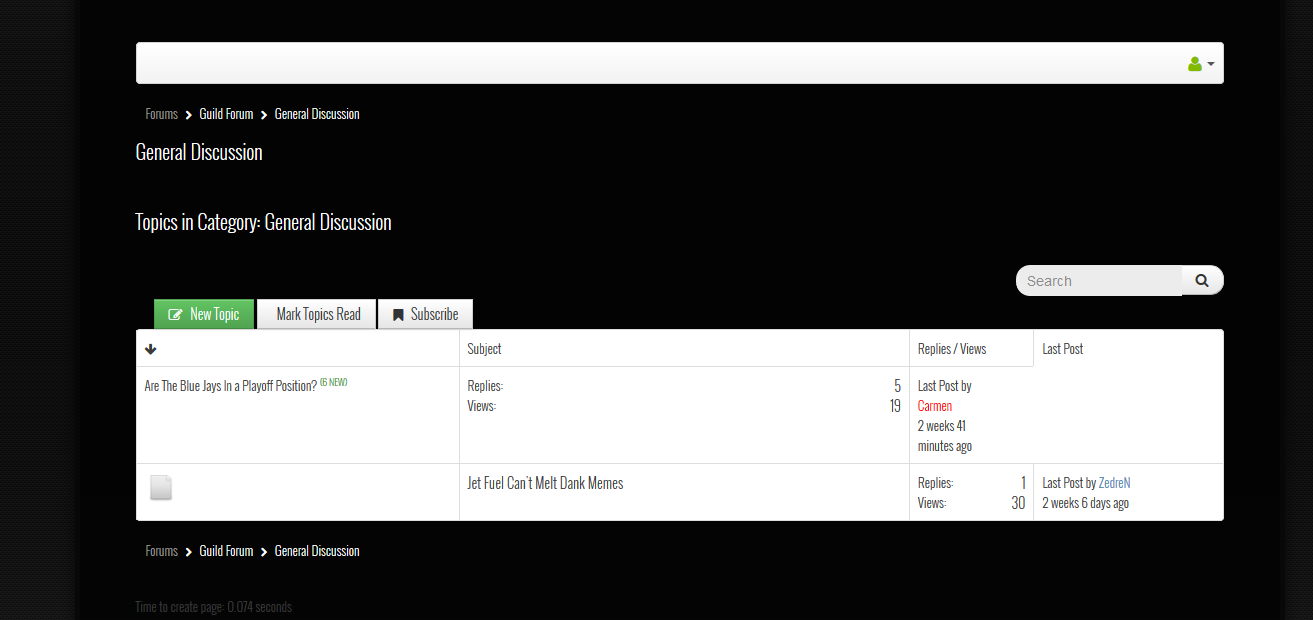Click Mark Topics Read button
Viewport: 1313px width, 620px height.
[x=317, y=314]
